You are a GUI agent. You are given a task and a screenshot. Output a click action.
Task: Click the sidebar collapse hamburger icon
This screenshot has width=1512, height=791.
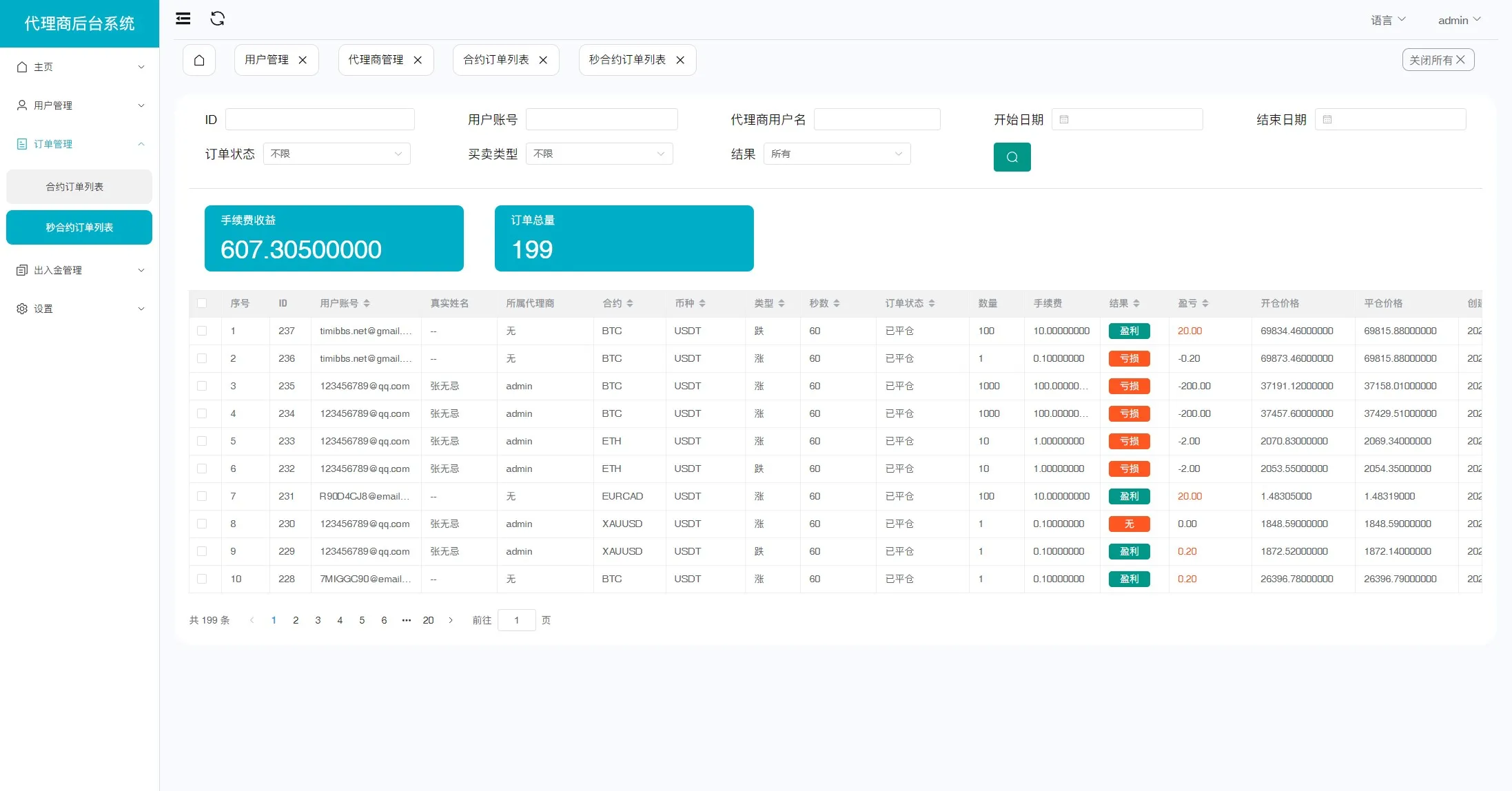(x=183, y=19)
